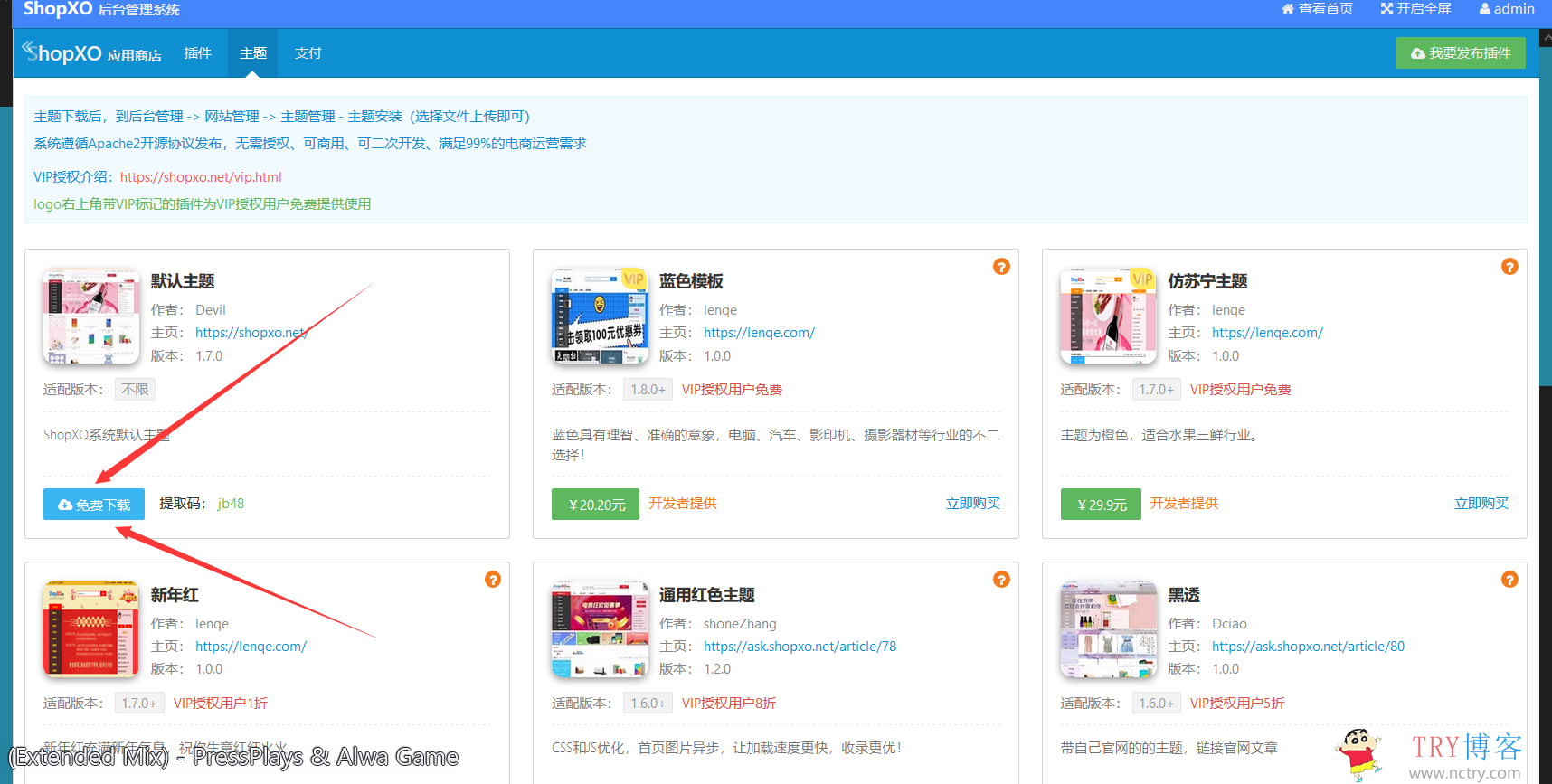This screenshot has width=1552, height=784.
Task: Click the 蓝色模板 title
Action: coord(691,281)
